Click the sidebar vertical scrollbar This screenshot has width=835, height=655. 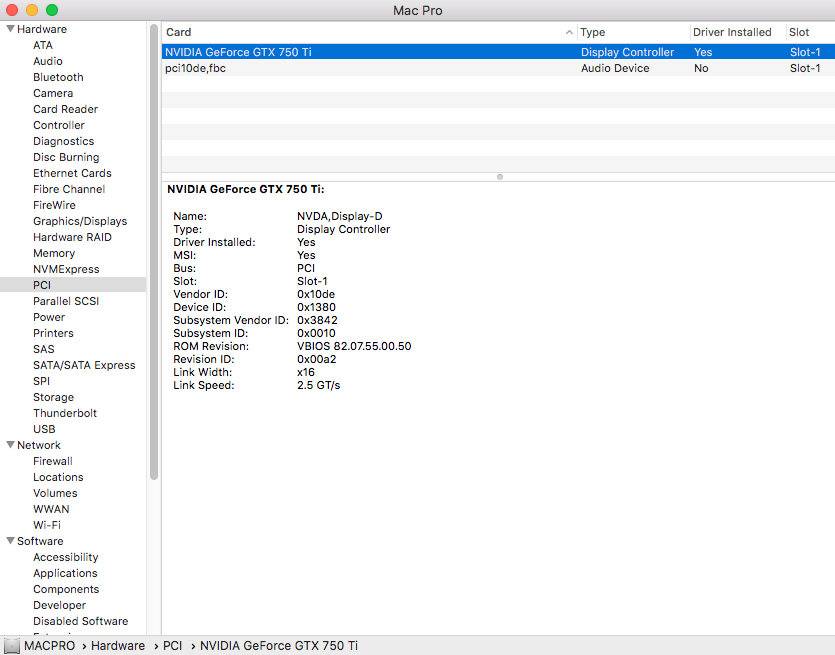click(x=154, y=252)
